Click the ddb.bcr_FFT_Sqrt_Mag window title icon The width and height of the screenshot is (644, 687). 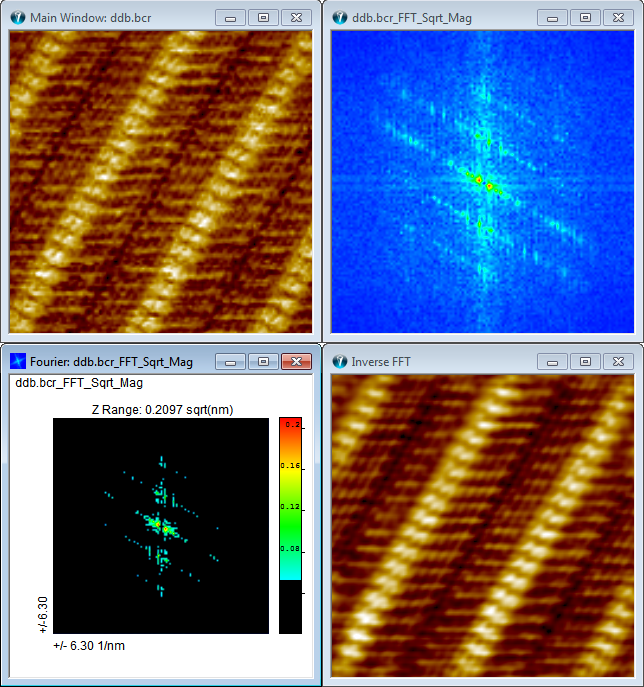pyautogui.click(x=340, y=18)
